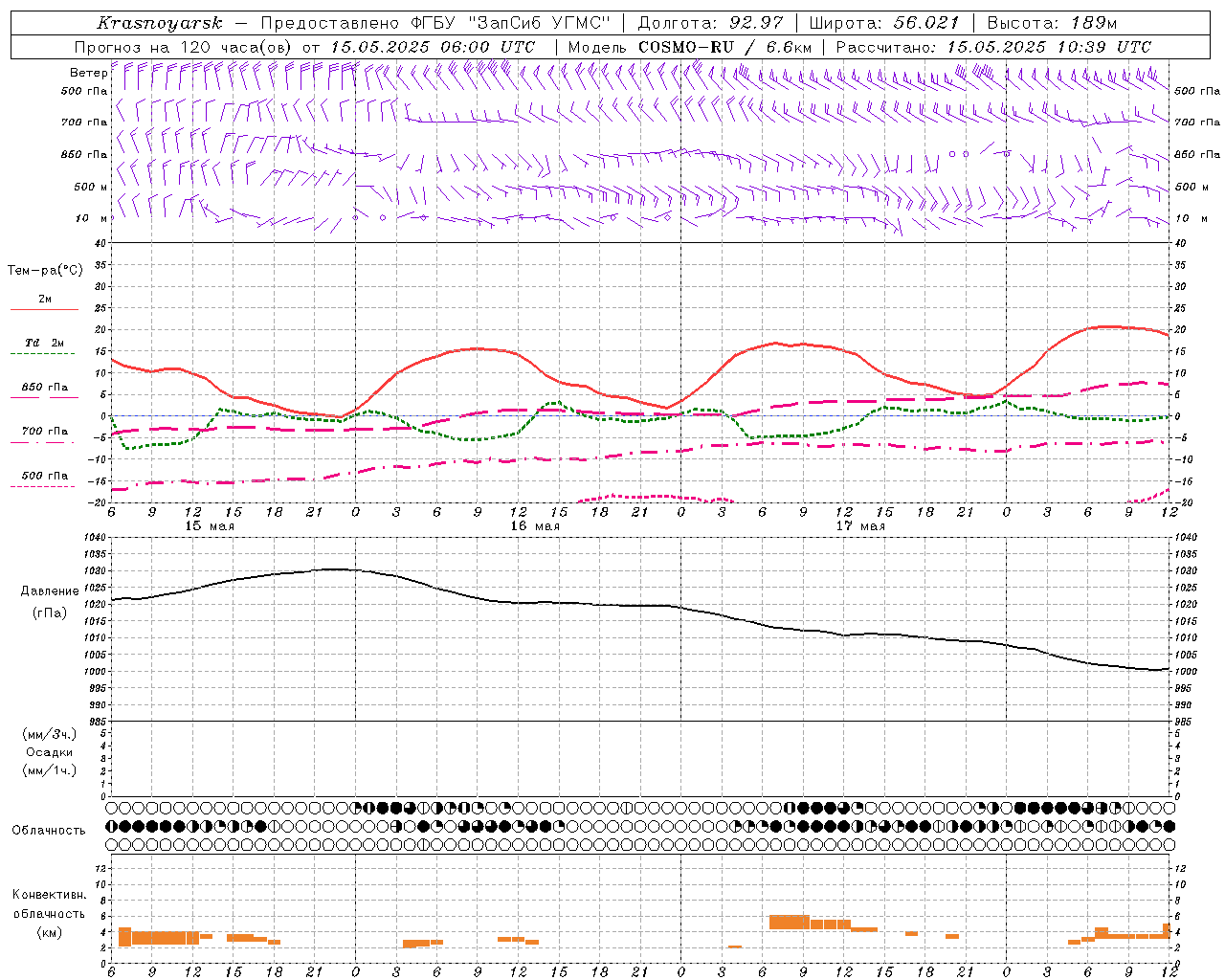This screenshot has height=980, width=1225.
Task: Click the solid red '2м' legend line sample
Action: 44,310
